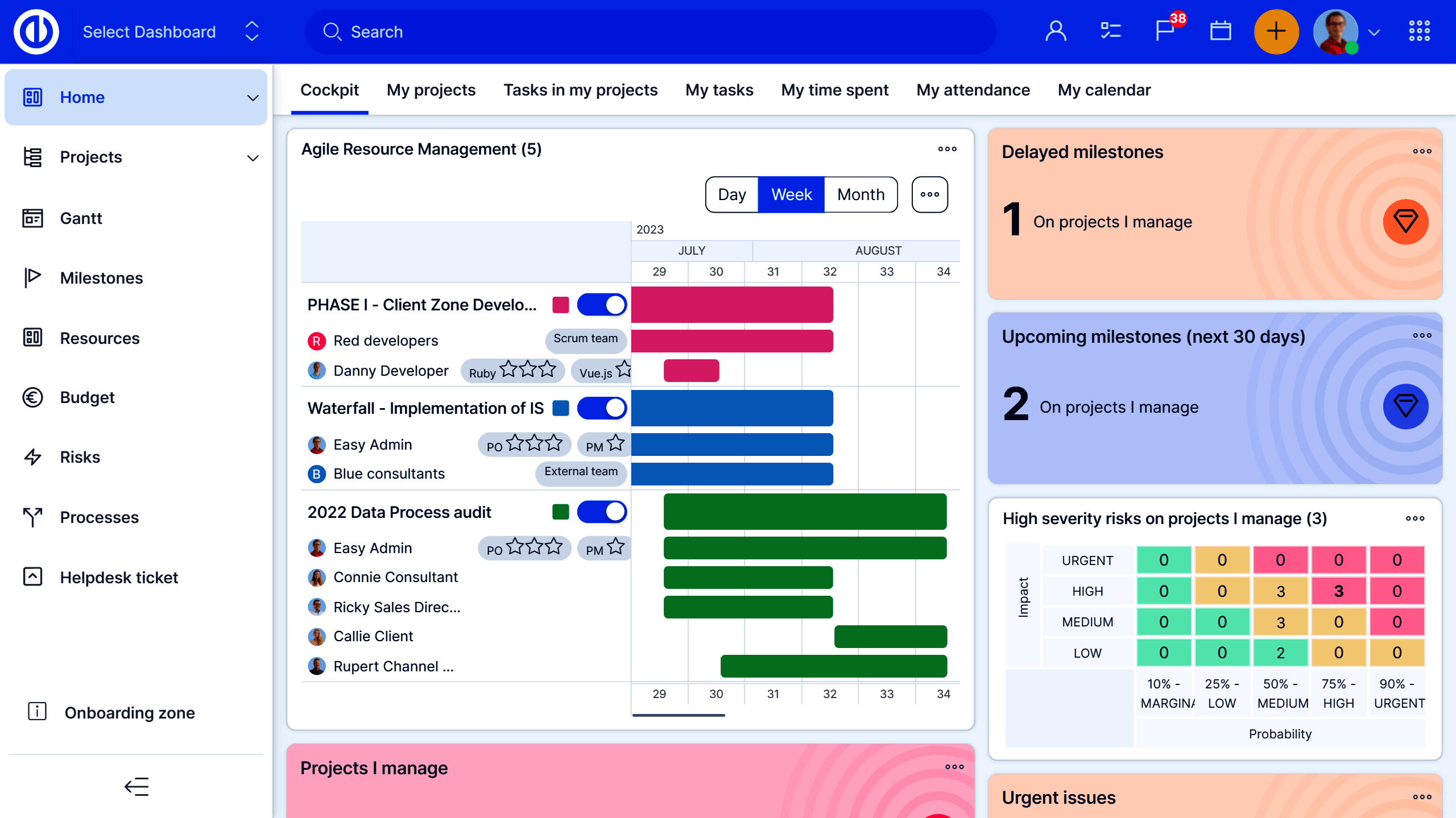
Task: Open the Processes section
Action: pos(100,517)
